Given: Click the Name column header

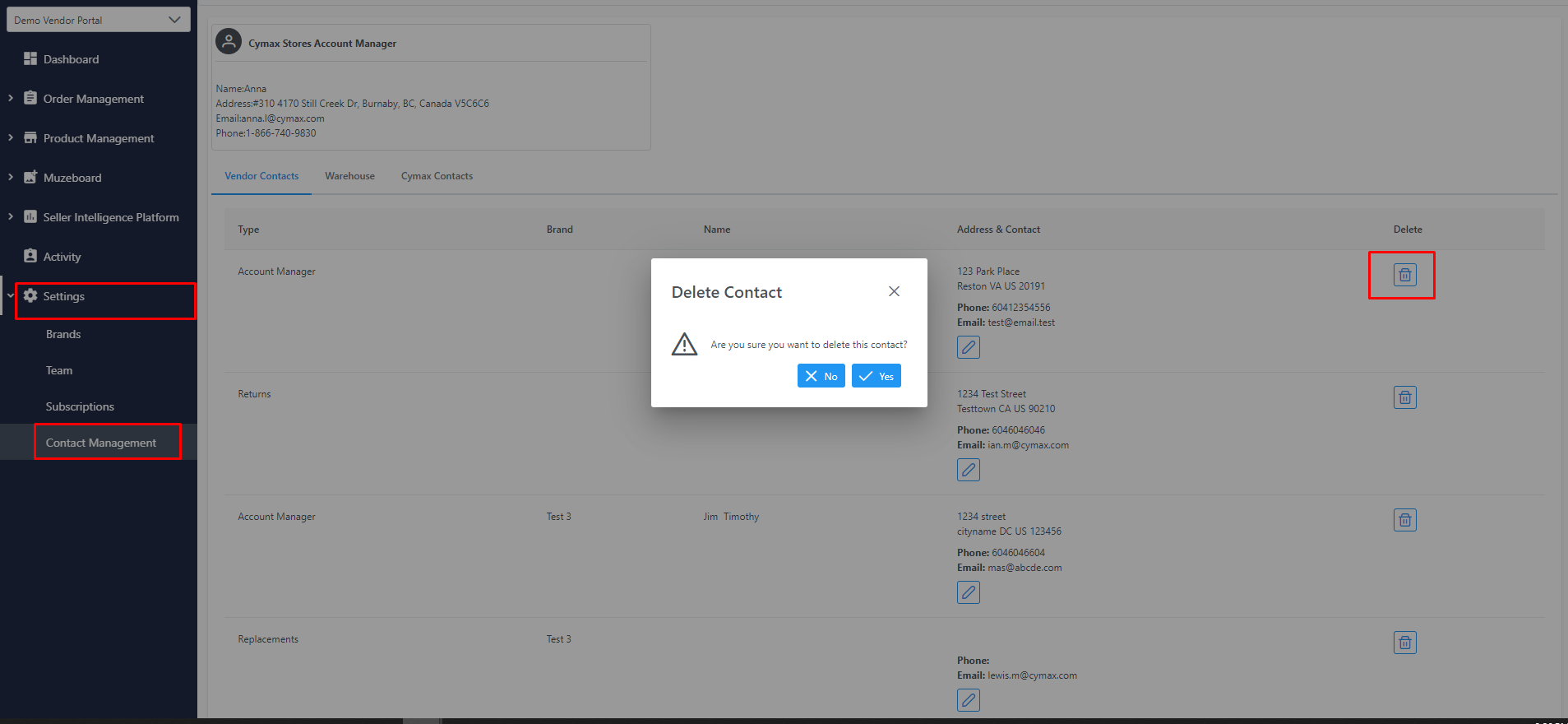Looking at the screenshot, I should click(717, 230).
